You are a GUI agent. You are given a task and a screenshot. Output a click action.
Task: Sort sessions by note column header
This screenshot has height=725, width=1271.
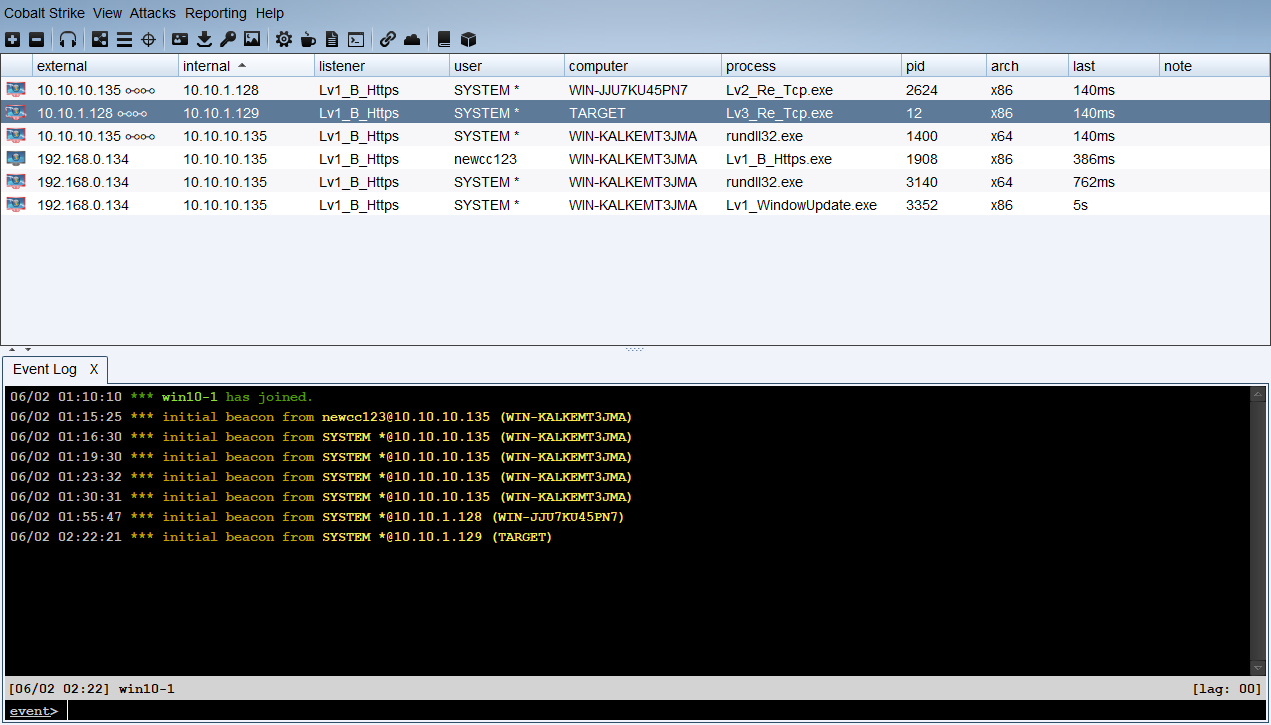coord(1214,66)
